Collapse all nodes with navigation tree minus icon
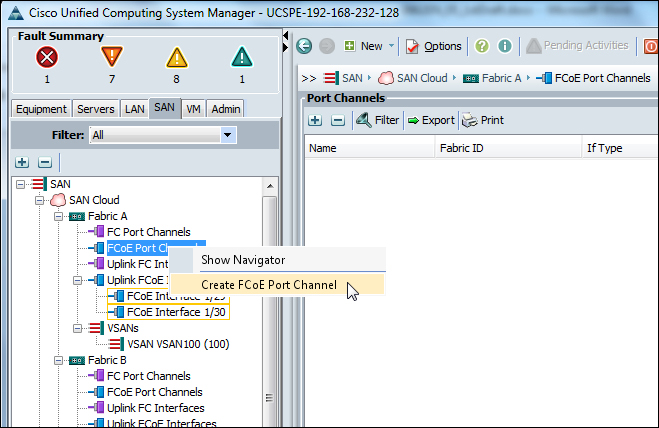 45,162
